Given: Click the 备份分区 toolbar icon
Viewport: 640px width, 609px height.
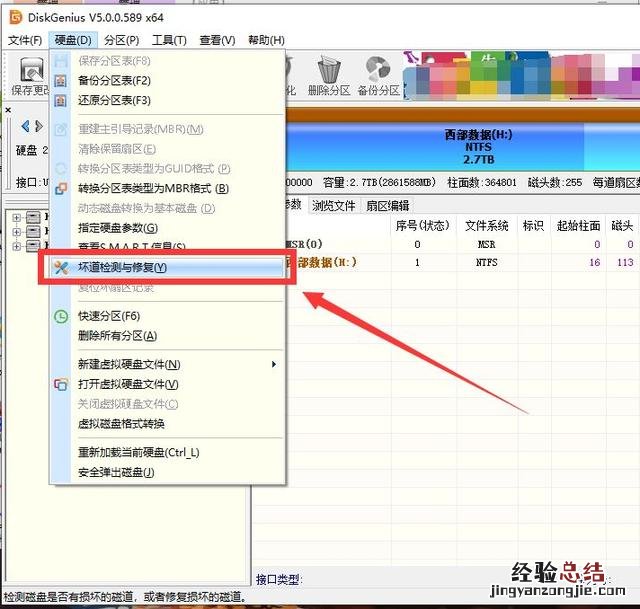Looking at the screenshot, I should (378, 70).
